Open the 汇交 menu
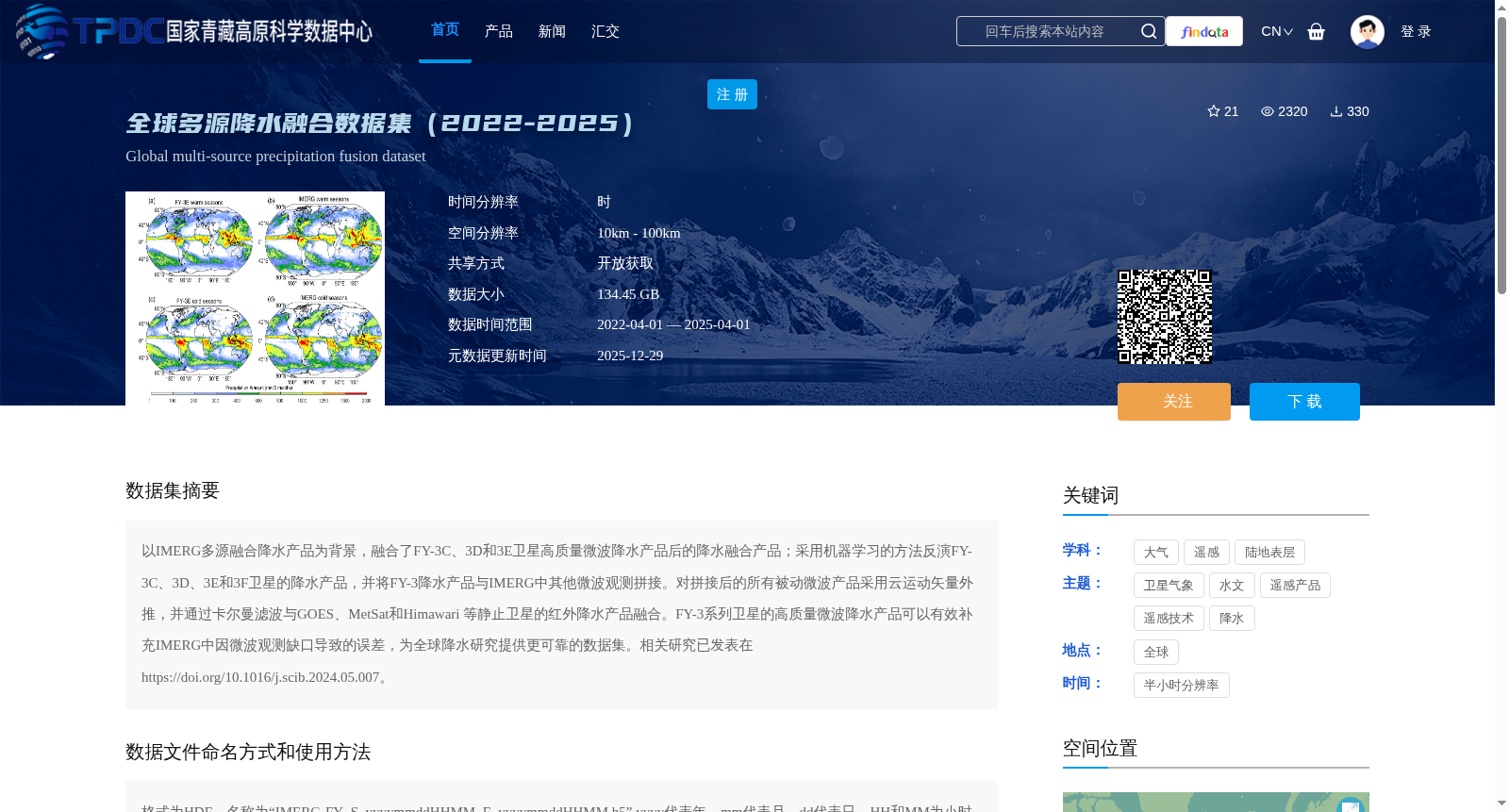 605,31
